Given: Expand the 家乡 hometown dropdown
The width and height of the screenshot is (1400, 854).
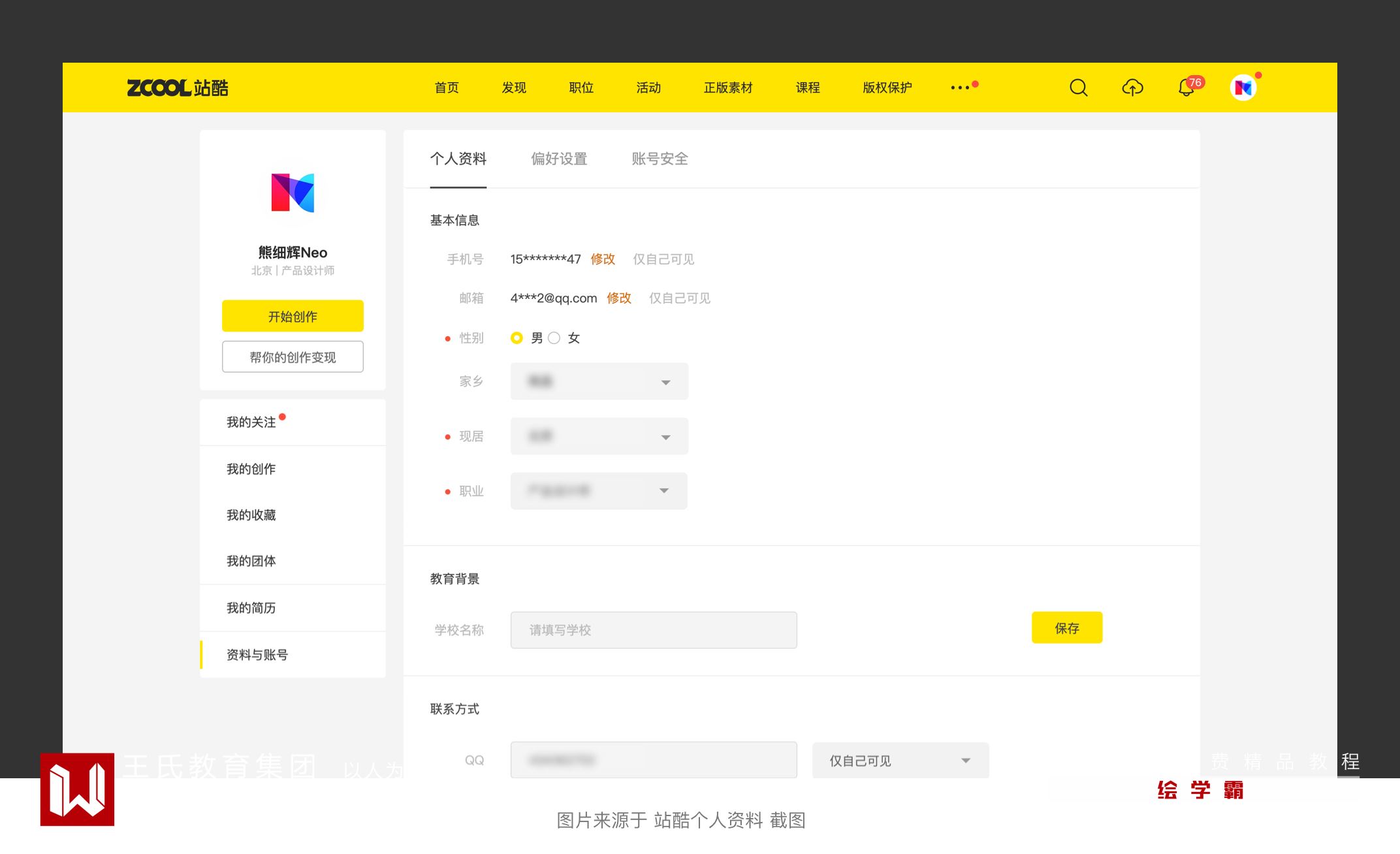Looking at the screenshot, I should [599, 382].
